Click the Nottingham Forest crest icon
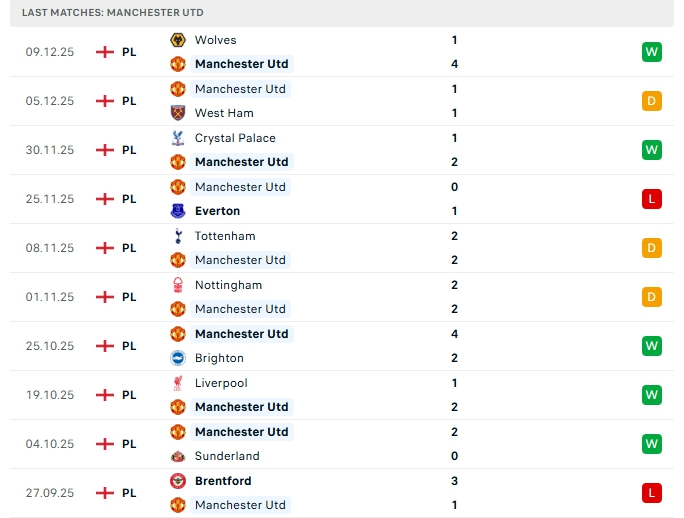This screenshot has width=684, height=518. pos(178,285)
